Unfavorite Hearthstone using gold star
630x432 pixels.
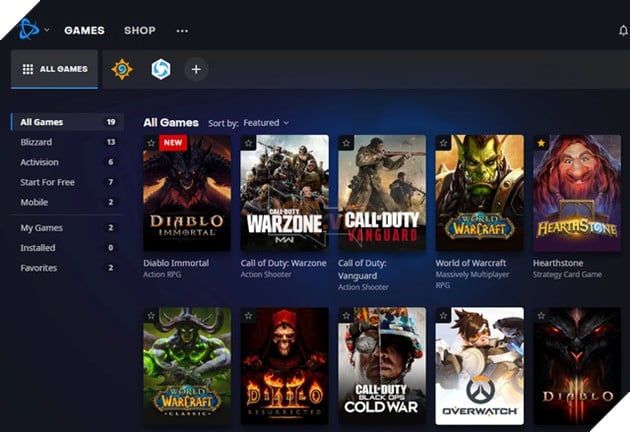click(x=541, y=143)
